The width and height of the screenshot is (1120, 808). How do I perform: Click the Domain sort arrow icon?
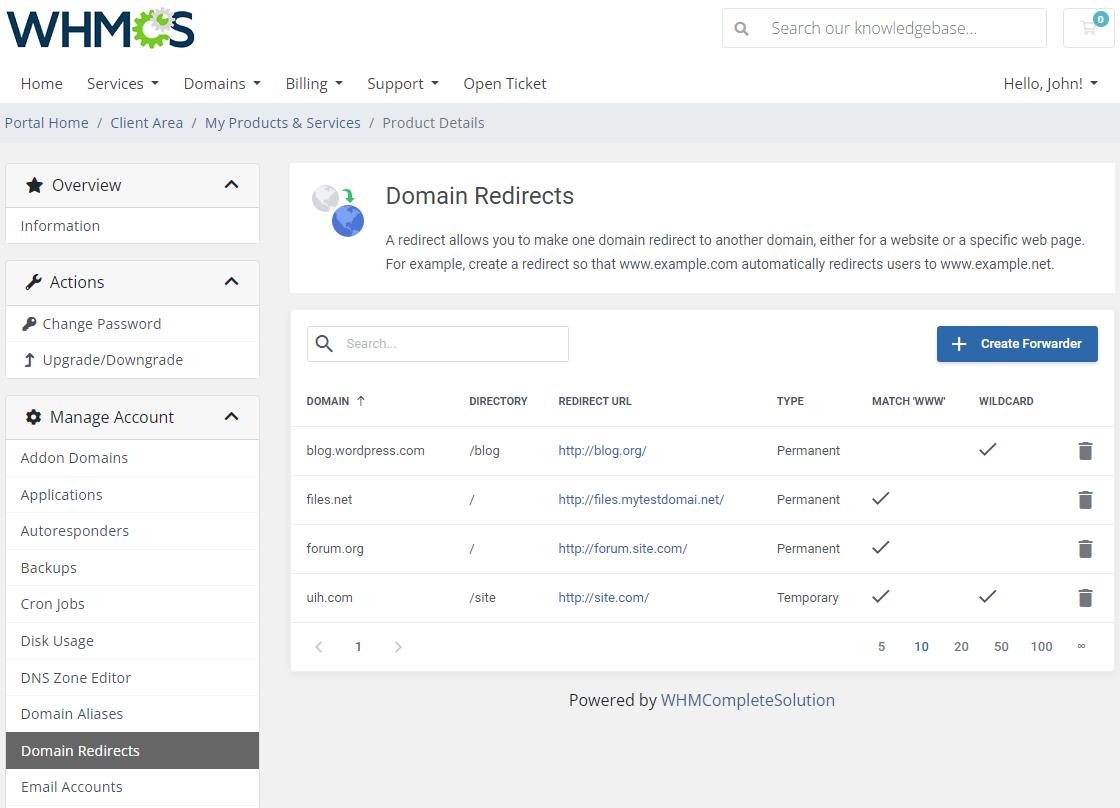pos(361,401)
